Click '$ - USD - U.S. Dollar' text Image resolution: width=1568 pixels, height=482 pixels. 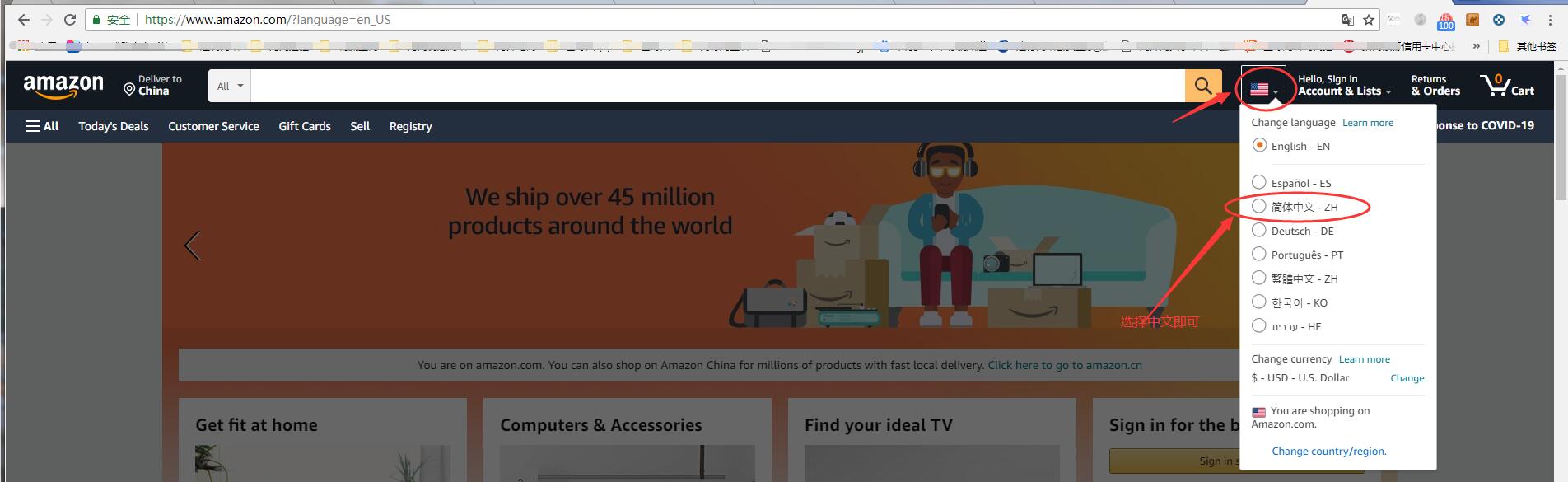[1300, 378]
